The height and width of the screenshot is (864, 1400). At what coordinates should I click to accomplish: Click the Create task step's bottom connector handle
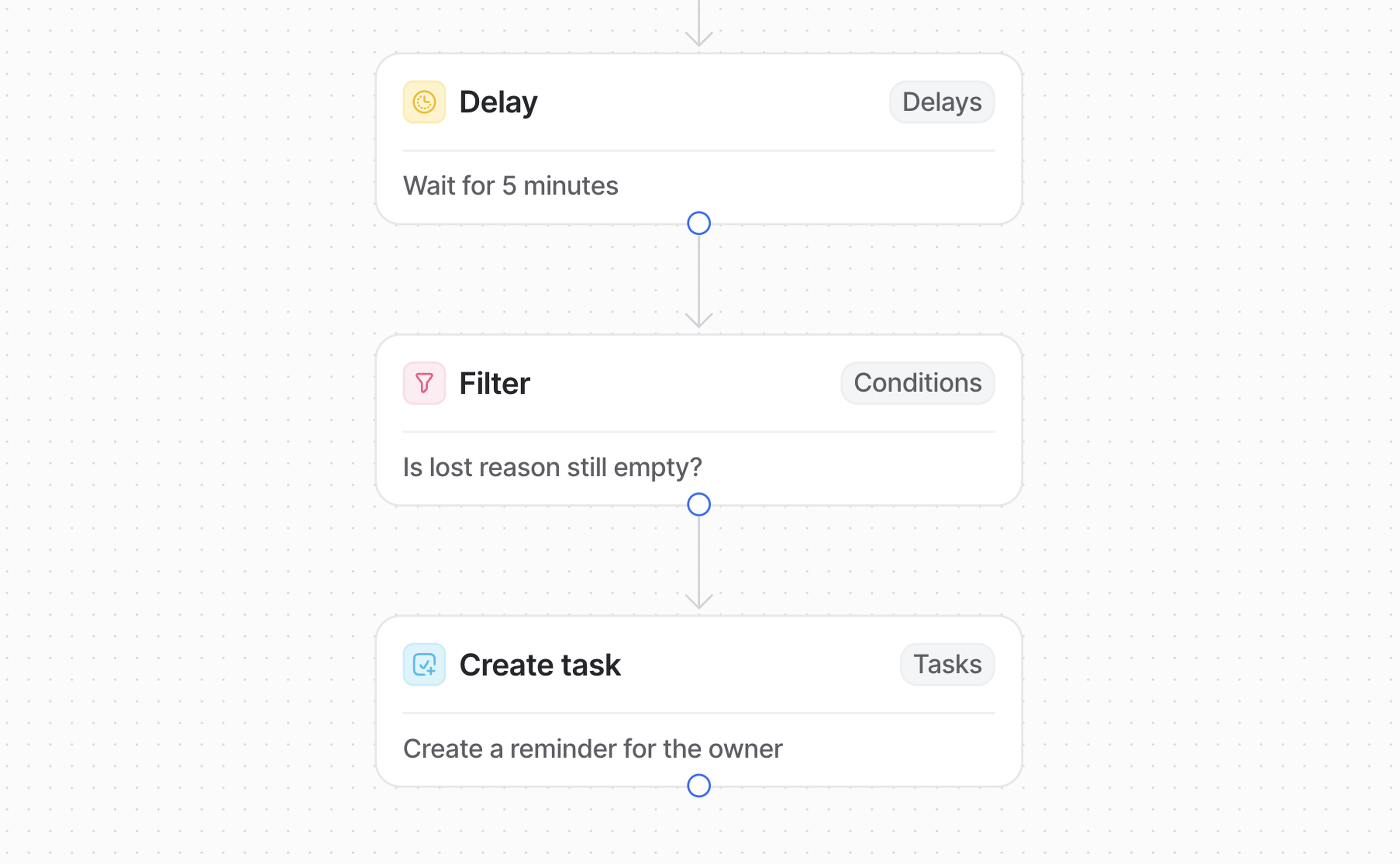click(699, 786)
